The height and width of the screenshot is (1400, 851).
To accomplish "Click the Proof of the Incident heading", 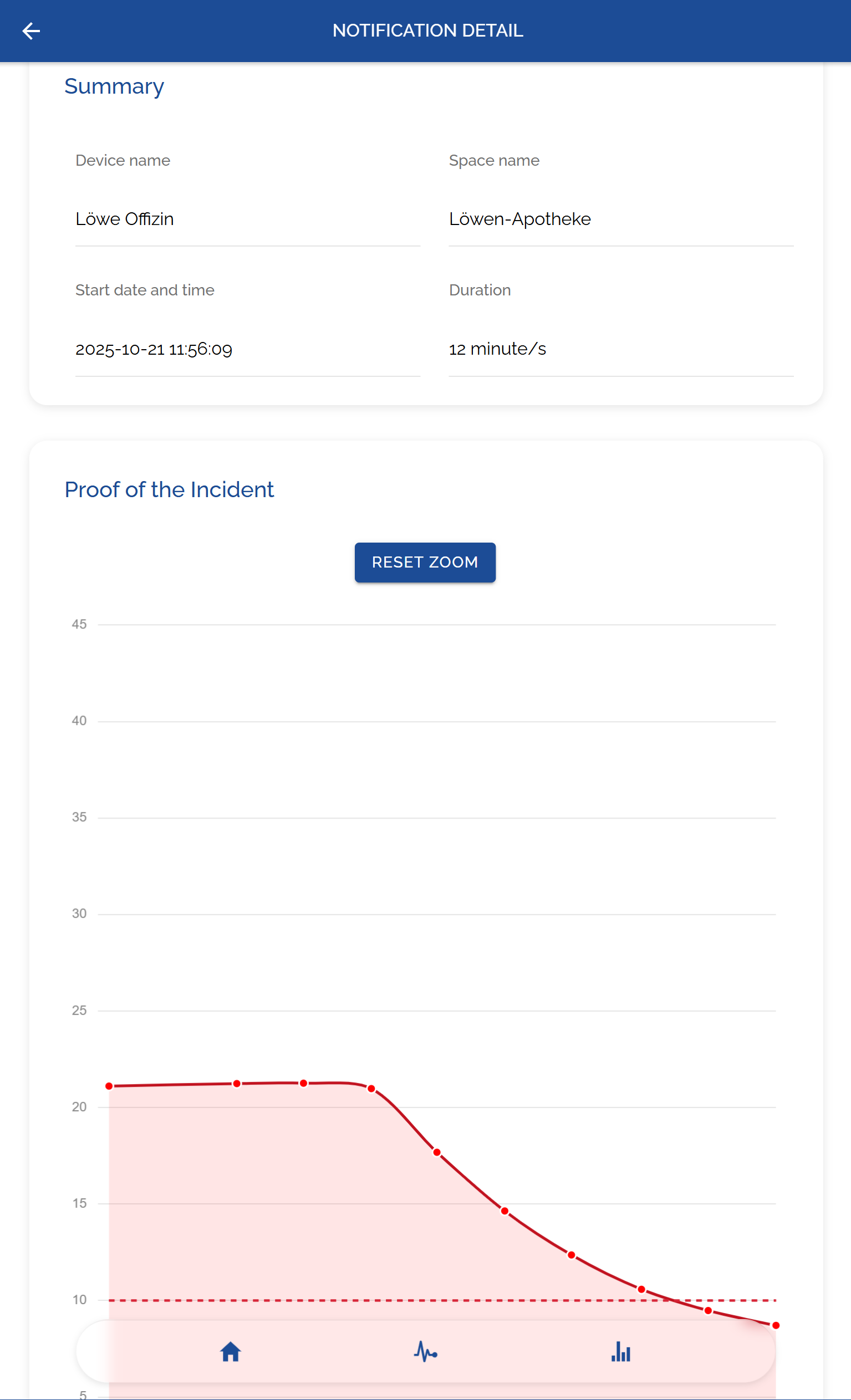I will pos(170,490).
